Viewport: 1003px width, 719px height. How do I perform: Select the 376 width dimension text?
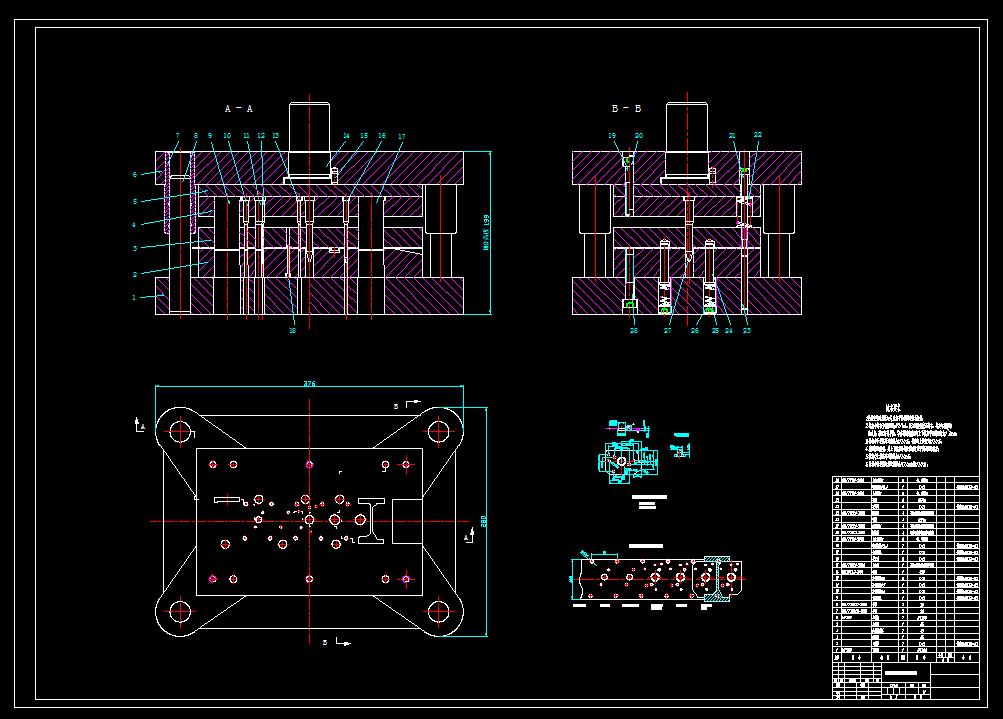[309, 384]
